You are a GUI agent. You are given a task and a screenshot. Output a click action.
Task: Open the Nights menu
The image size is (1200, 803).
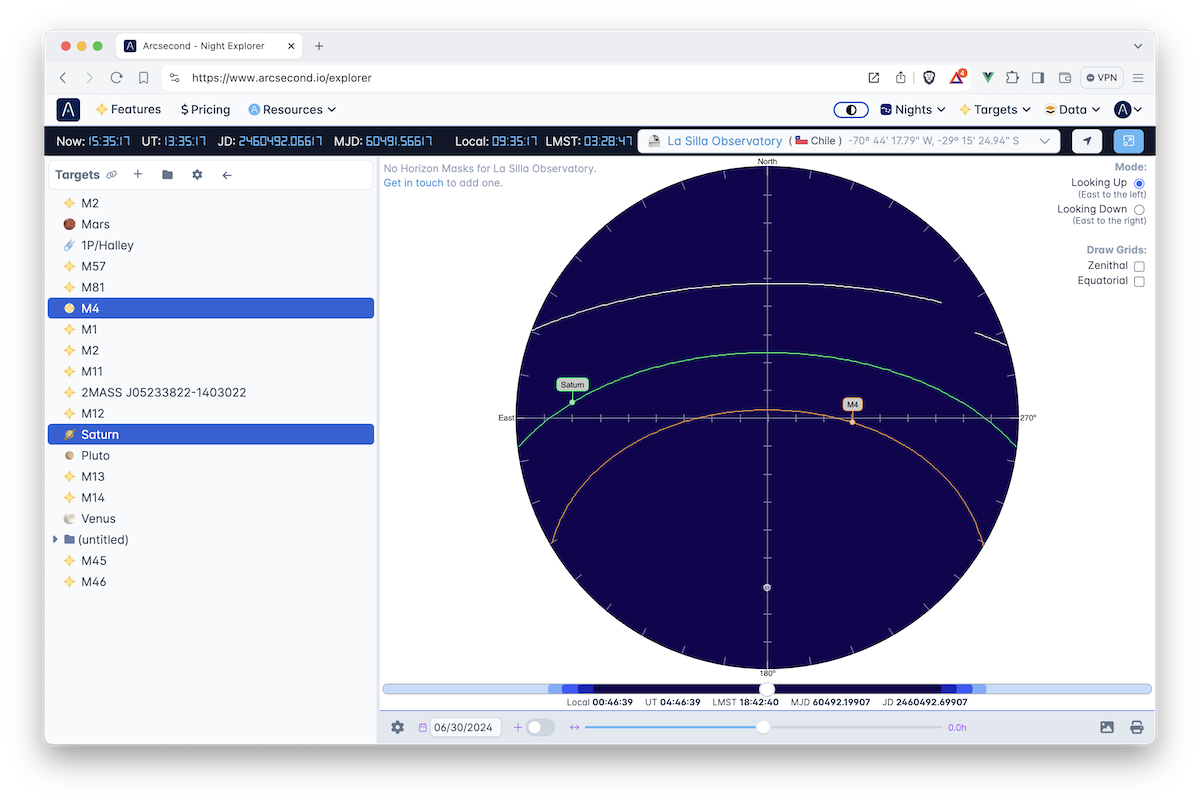(913, 110)
